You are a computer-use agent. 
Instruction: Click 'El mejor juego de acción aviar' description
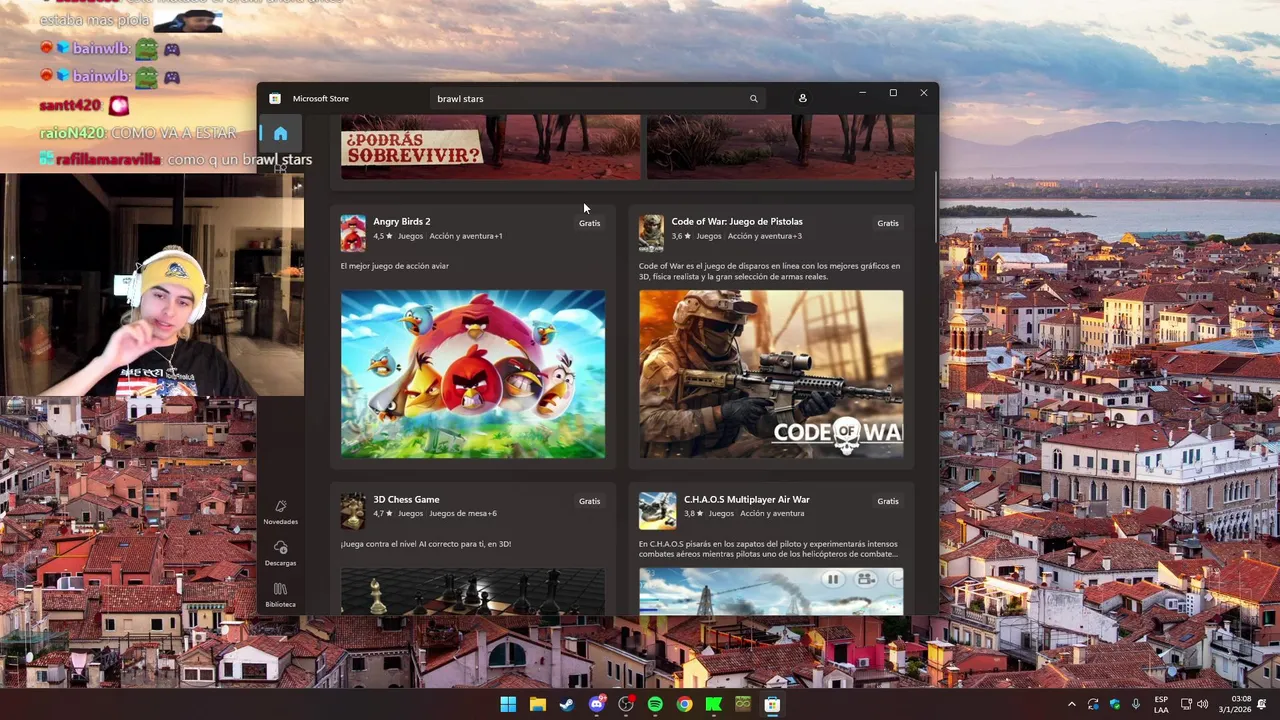(x=395, y=266)
